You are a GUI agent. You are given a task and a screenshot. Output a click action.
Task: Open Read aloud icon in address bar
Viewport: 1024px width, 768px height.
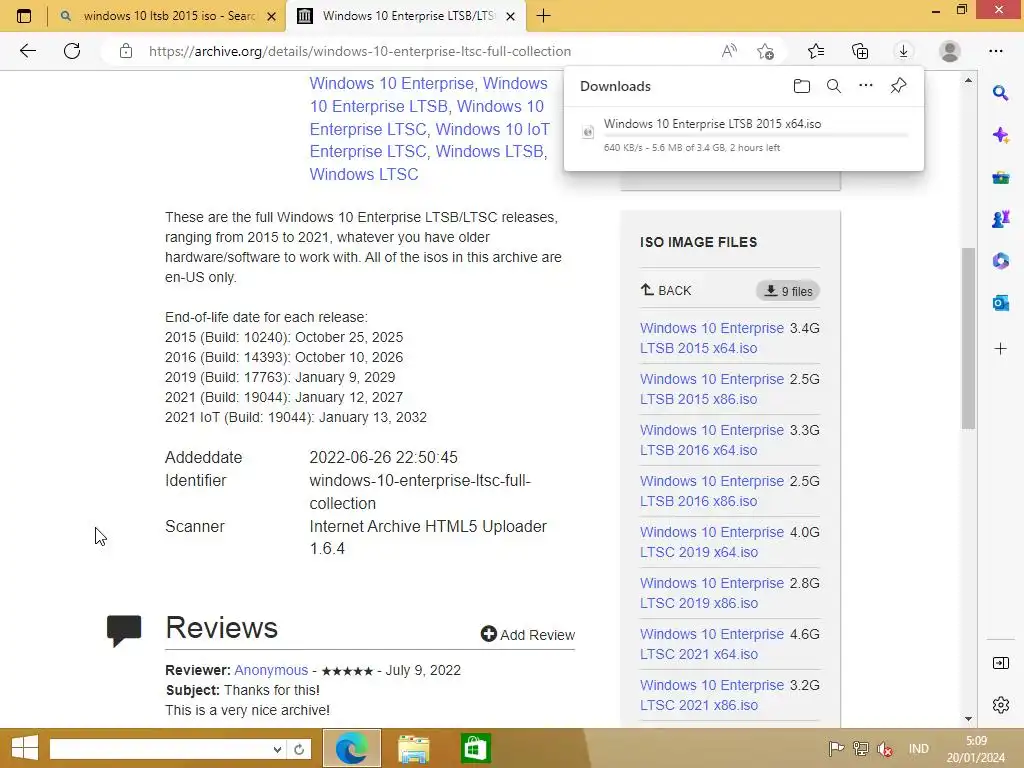coord(729,51)
